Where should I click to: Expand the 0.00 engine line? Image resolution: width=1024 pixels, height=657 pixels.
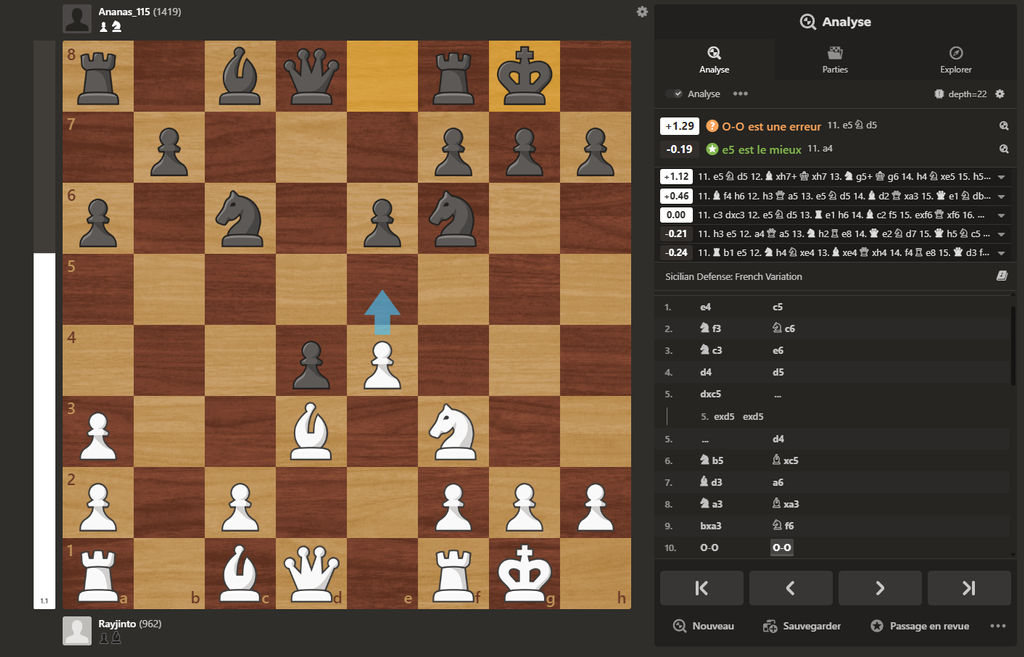(1001, 215)
